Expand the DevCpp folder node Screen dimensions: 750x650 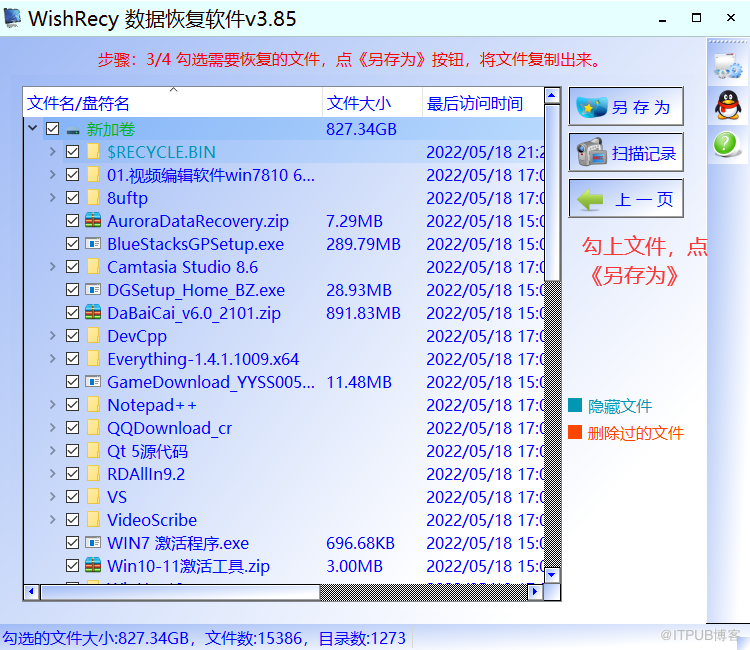click(x=53, y=336)
